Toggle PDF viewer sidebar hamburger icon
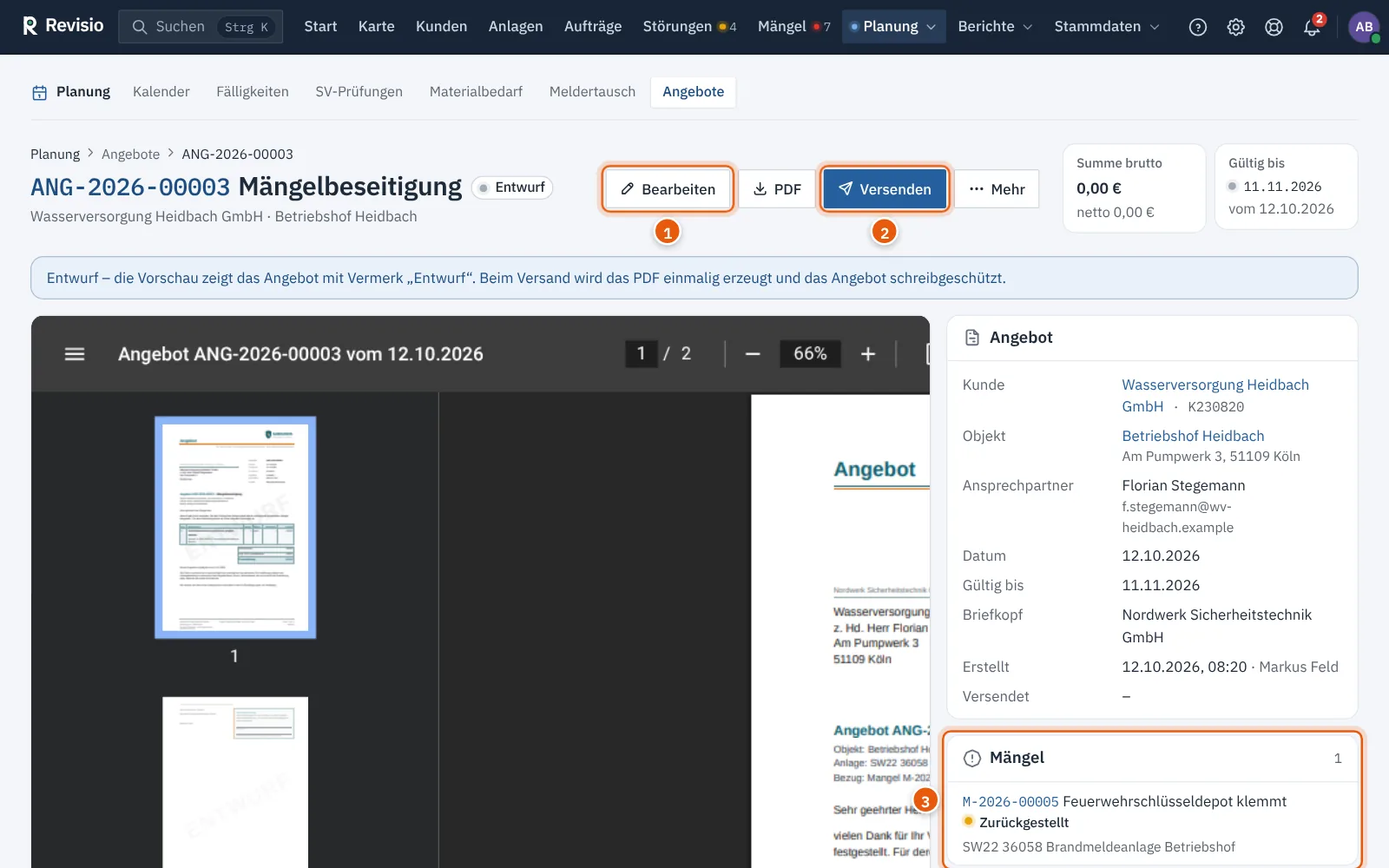The width and height of the screenshot is (1389, 868). [75, 354]
